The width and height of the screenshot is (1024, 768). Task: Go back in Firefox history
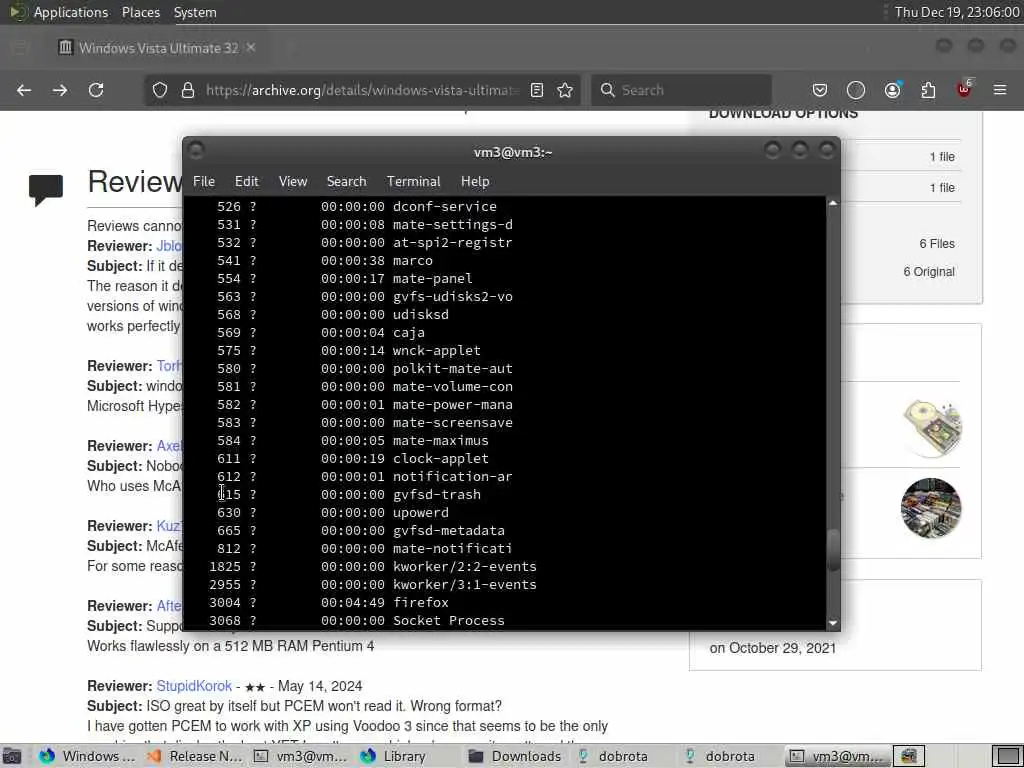[24, 90]
